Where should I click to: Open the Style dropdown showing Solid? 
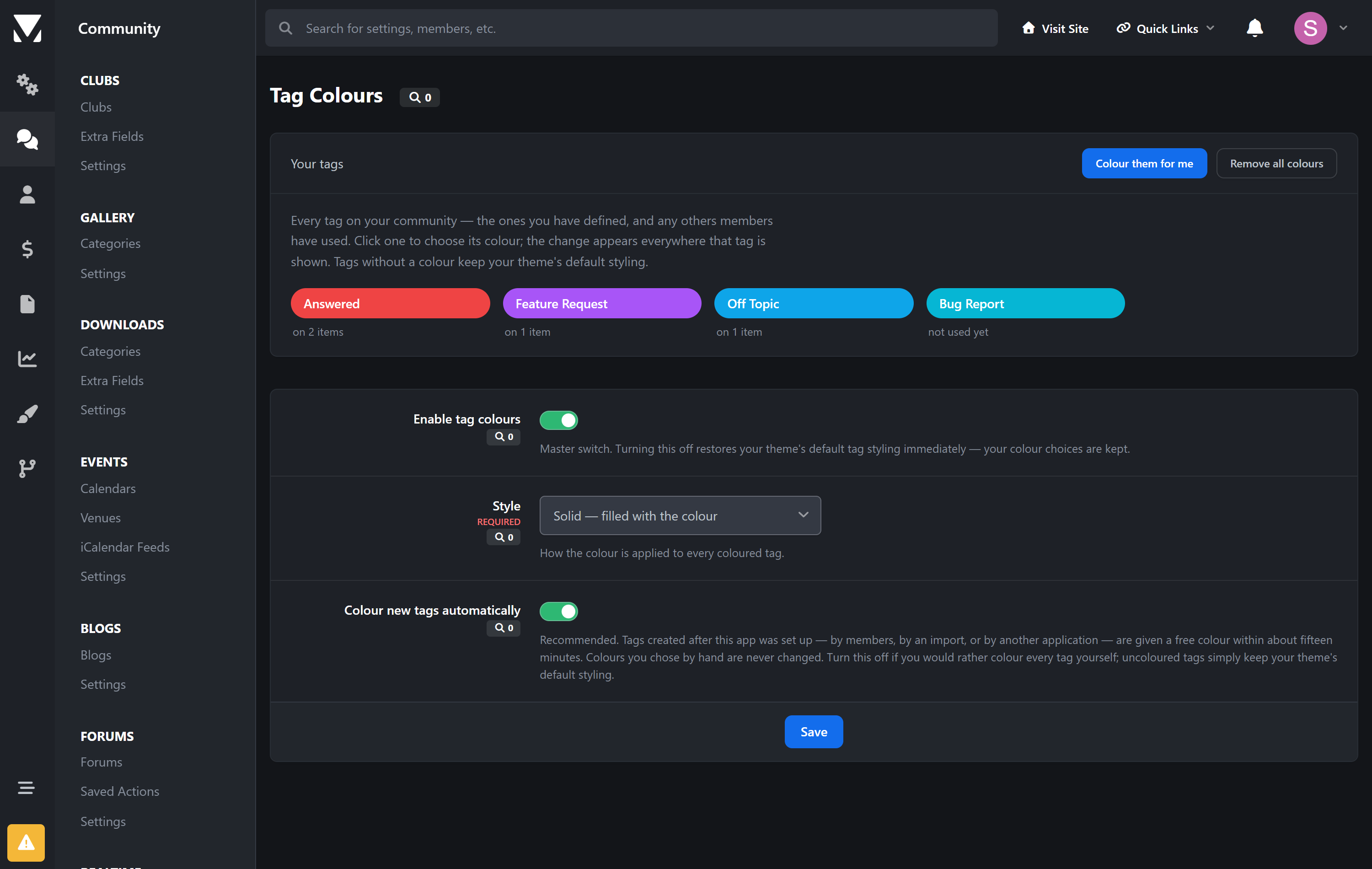tap(681, 516)
